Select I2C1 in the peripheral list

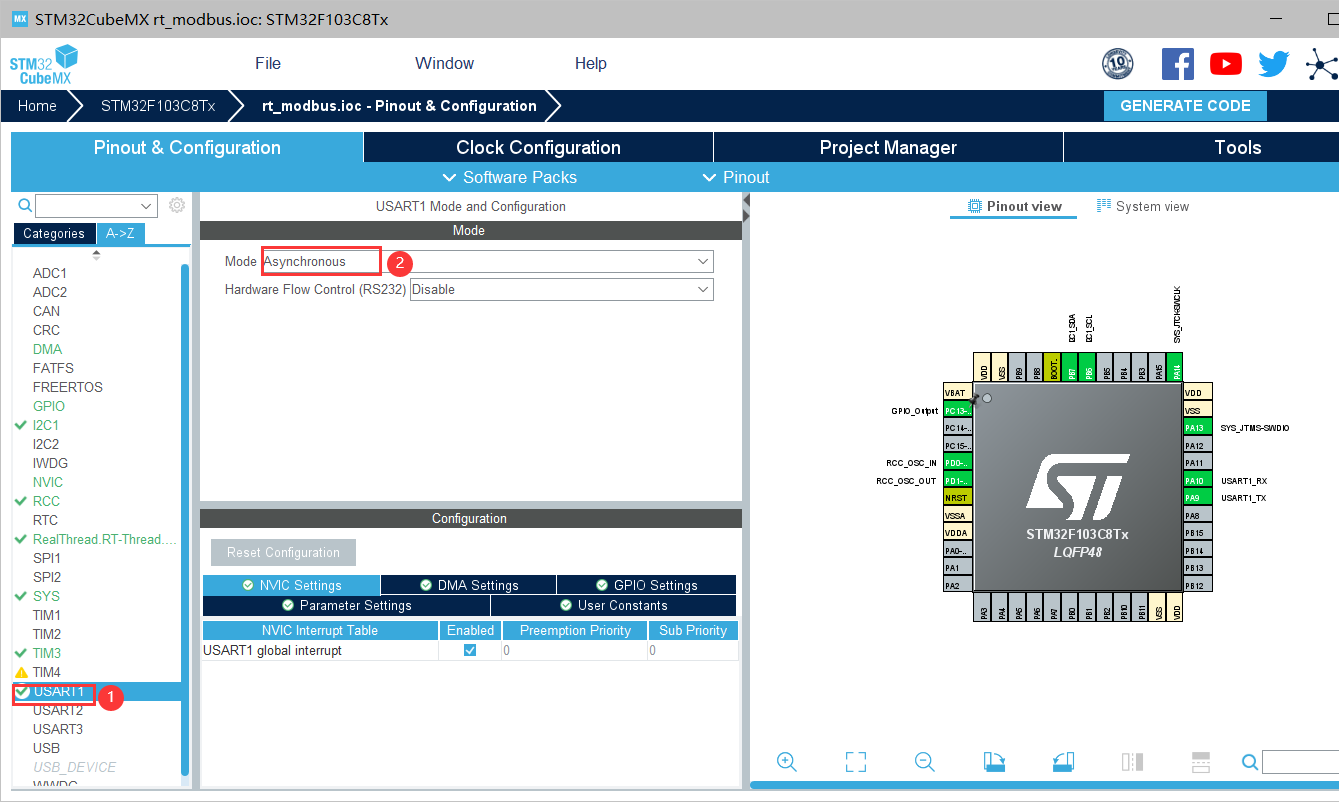pyautogui.click(x=46, y=425)
